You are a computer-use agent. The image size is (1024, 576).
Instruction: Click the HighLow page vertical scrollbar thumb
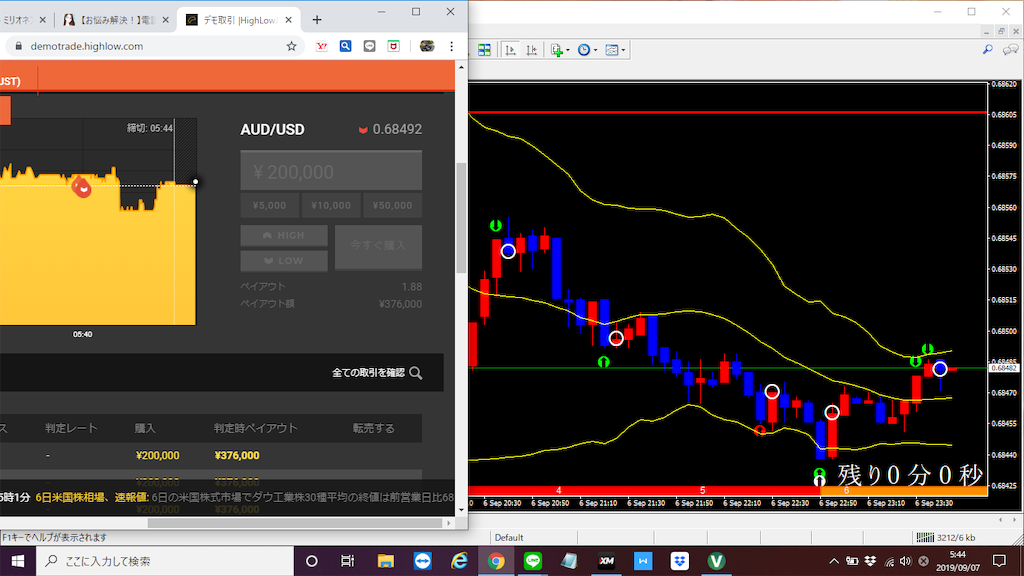point(461,217)
